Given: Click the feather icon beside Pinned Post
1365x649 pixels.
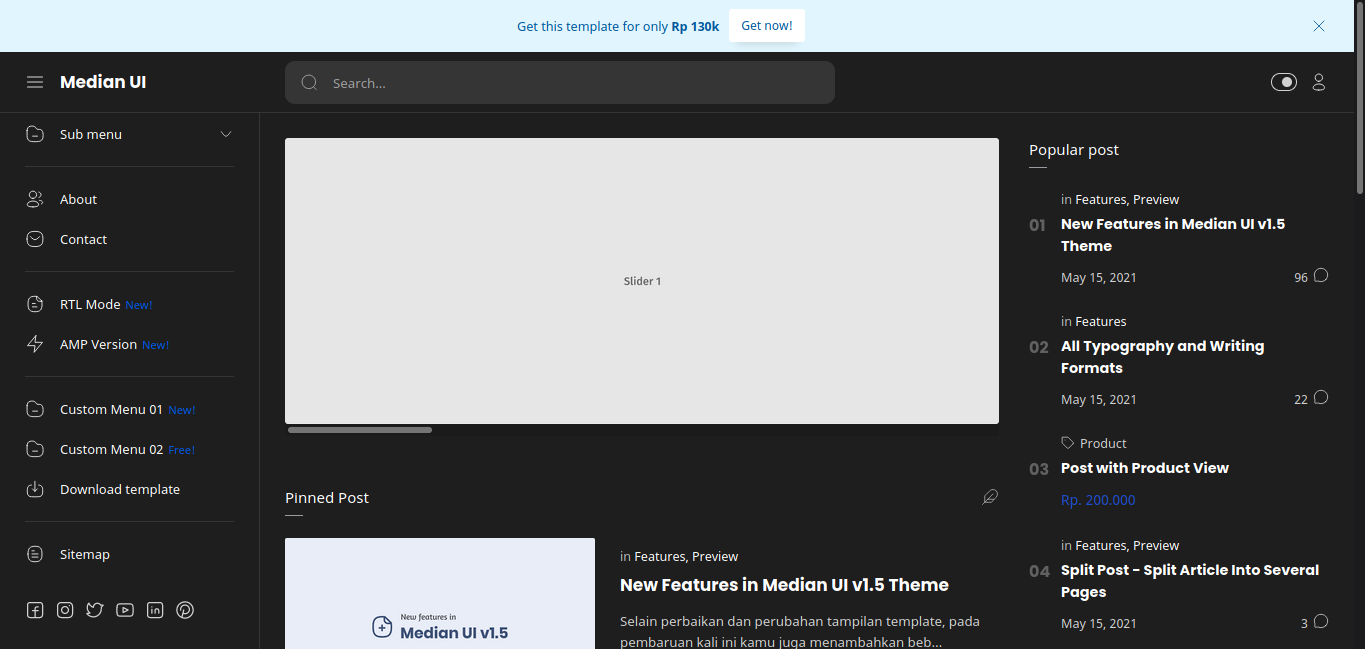Looking at the screenshot, I should click(990, 497).
